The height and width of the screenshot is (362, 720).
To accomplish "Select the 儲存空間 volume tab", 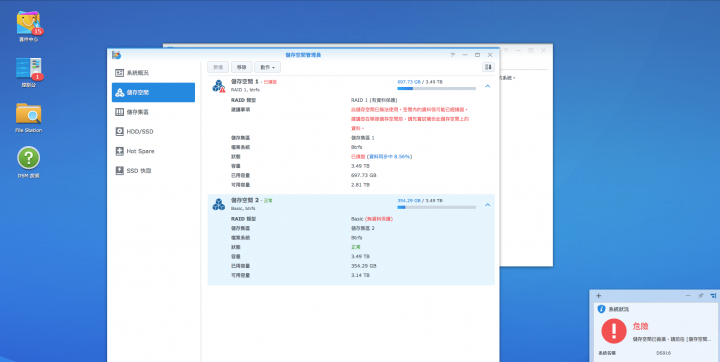I will point(153,92).
